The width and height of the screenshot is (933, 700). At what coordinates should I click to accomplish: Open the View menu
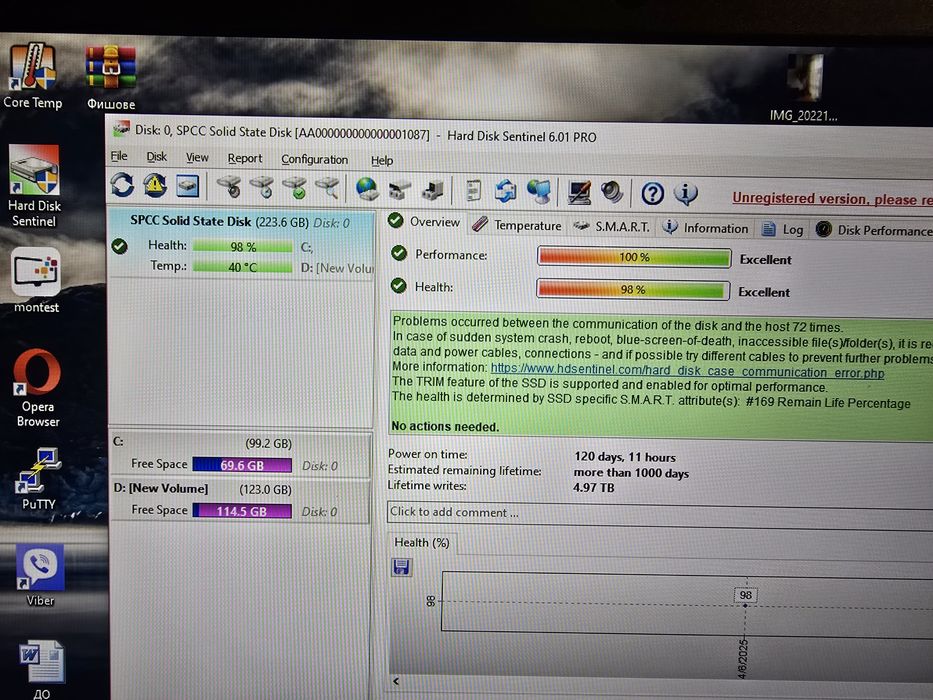(197, 158)
